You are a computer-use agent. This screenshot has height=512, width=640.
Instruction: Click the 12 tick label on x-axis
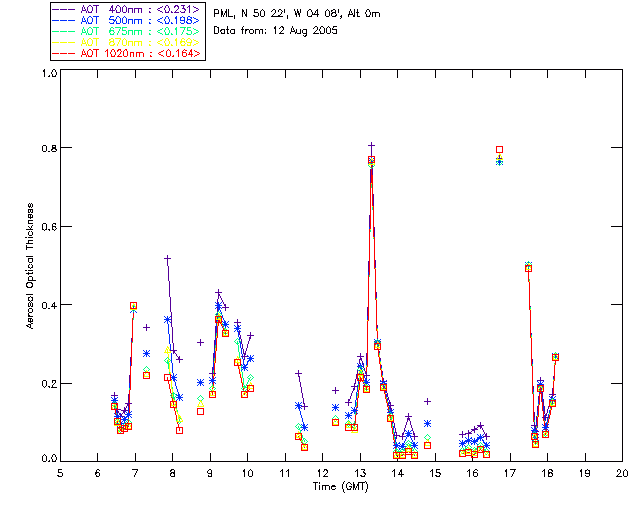coord(322,472)
